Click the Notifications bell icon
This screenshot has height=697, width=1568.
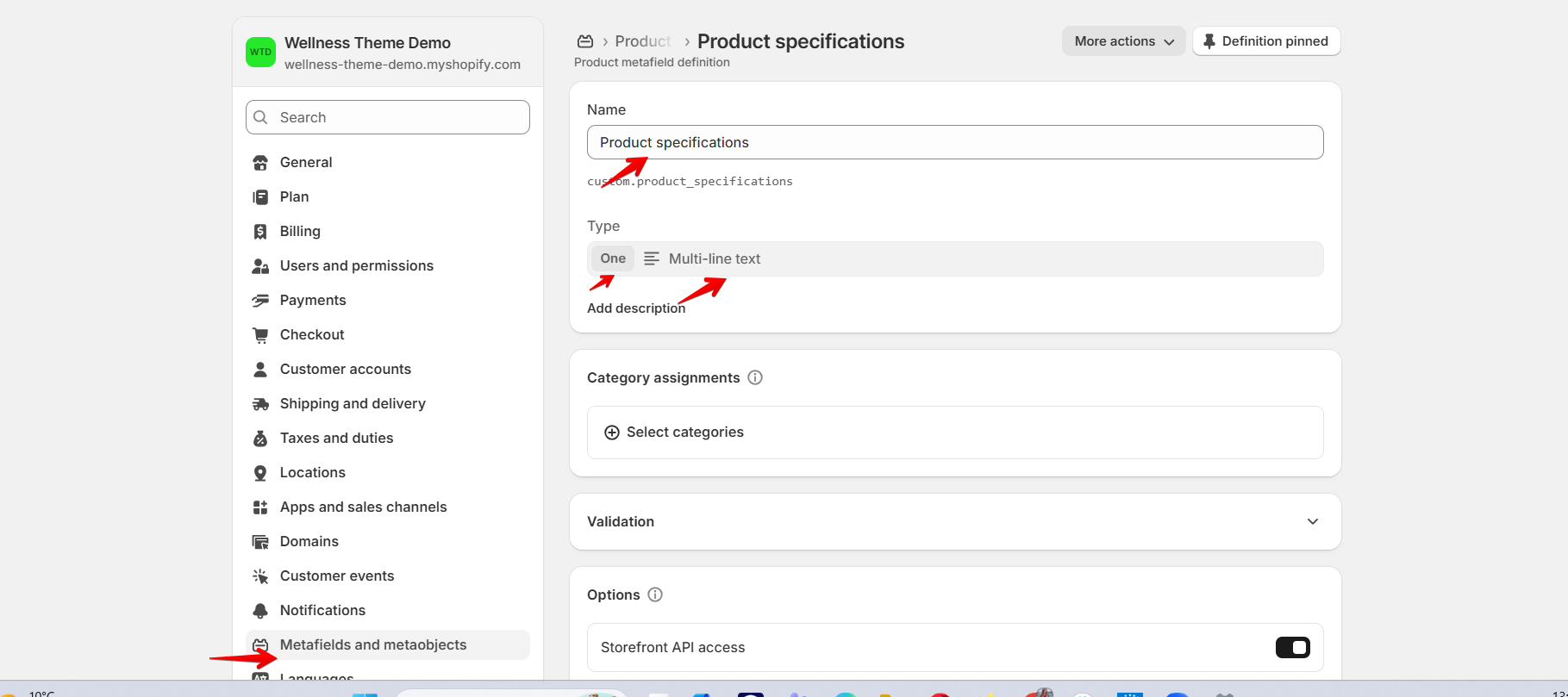260,611
